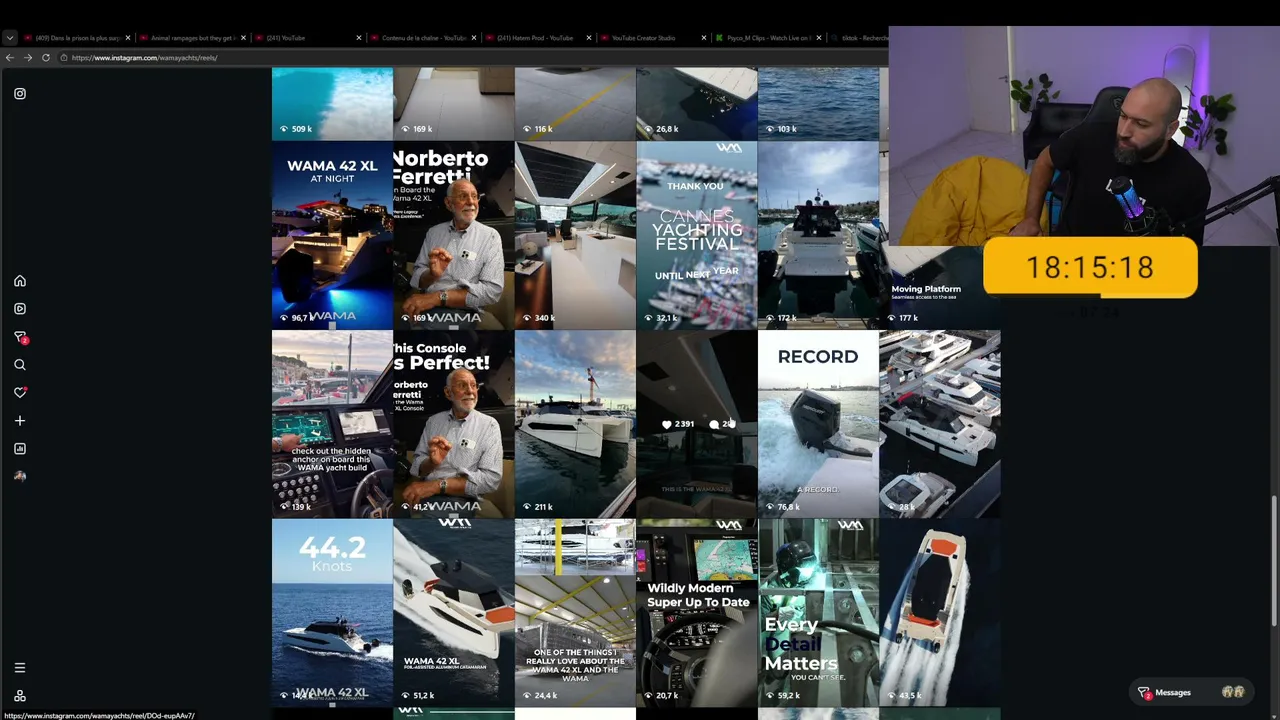Close the 'Contenu de la chaîne' tab

tap(474, 38)
